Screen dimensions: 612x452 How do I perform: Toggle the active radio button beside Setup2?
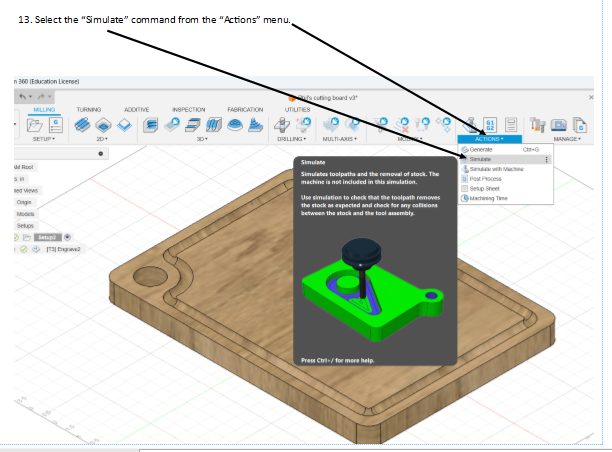coord(68,237)
